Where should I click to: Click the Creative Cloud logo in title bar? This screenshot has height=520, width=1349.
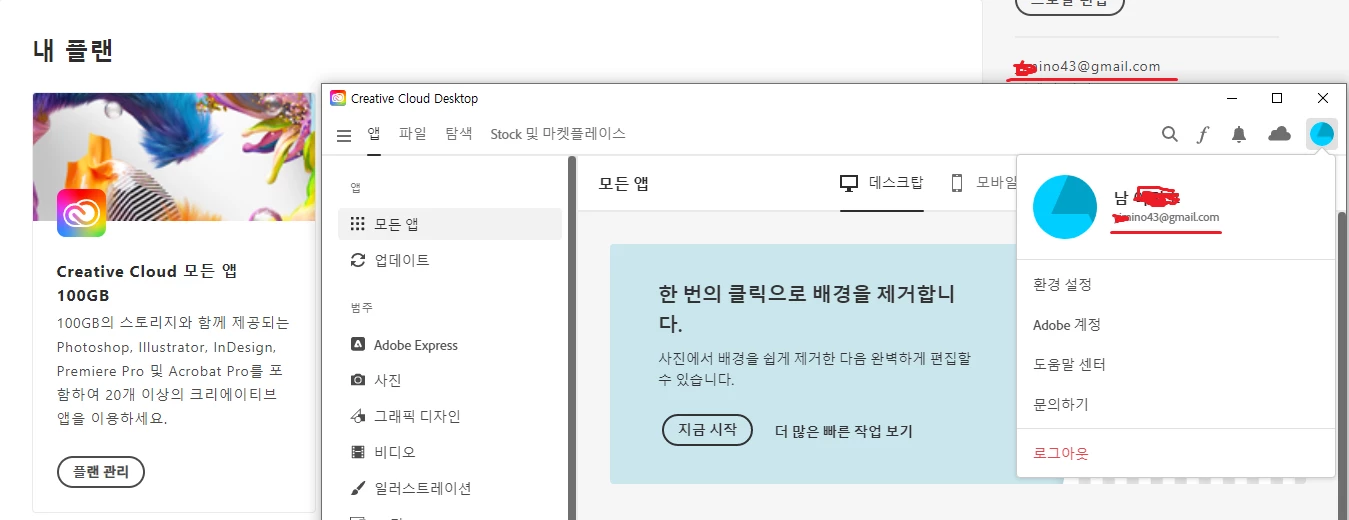pos(338,98)
